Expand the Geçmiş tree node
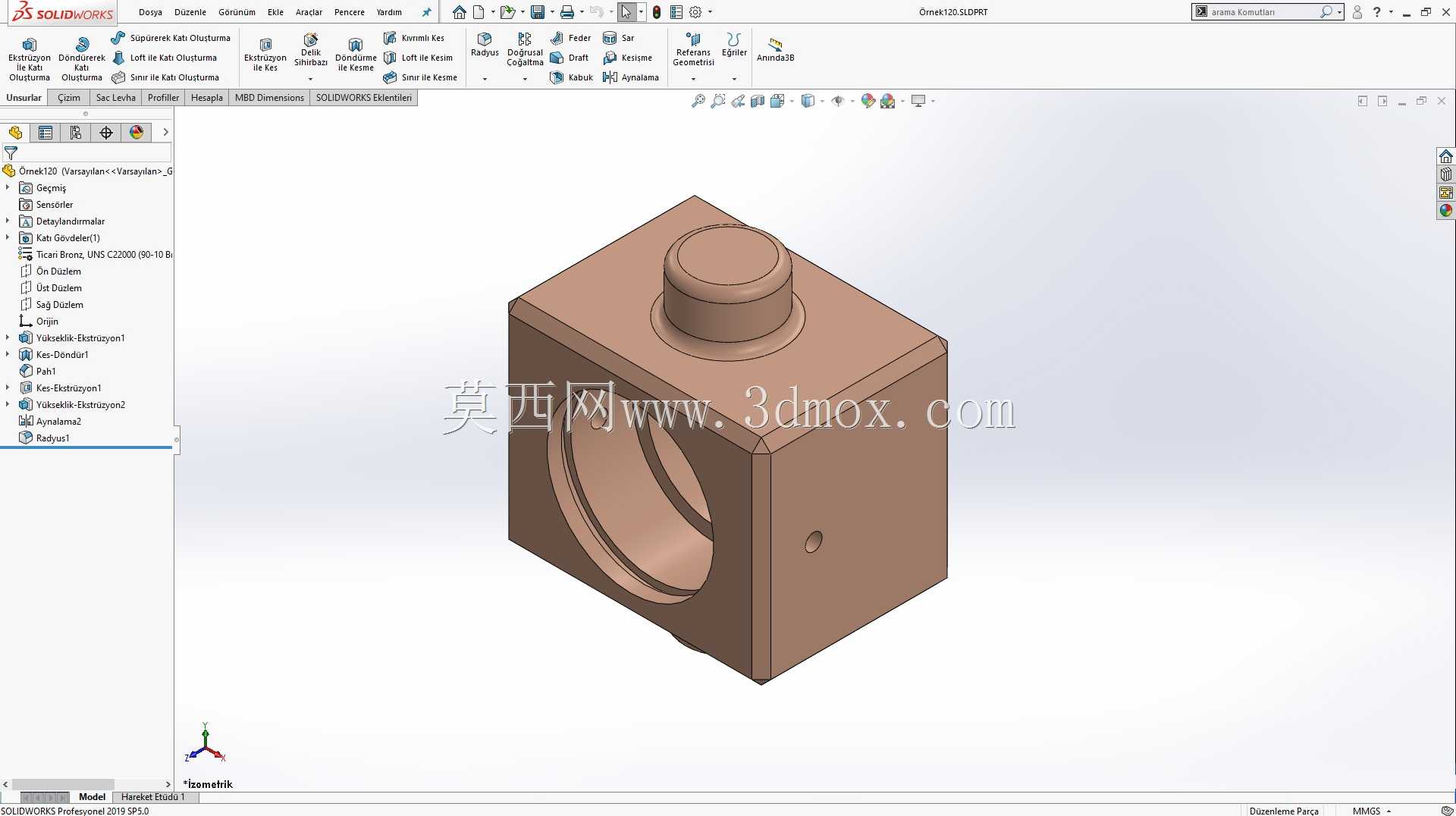Viewport: 1456px width, 816px height. 8,187
